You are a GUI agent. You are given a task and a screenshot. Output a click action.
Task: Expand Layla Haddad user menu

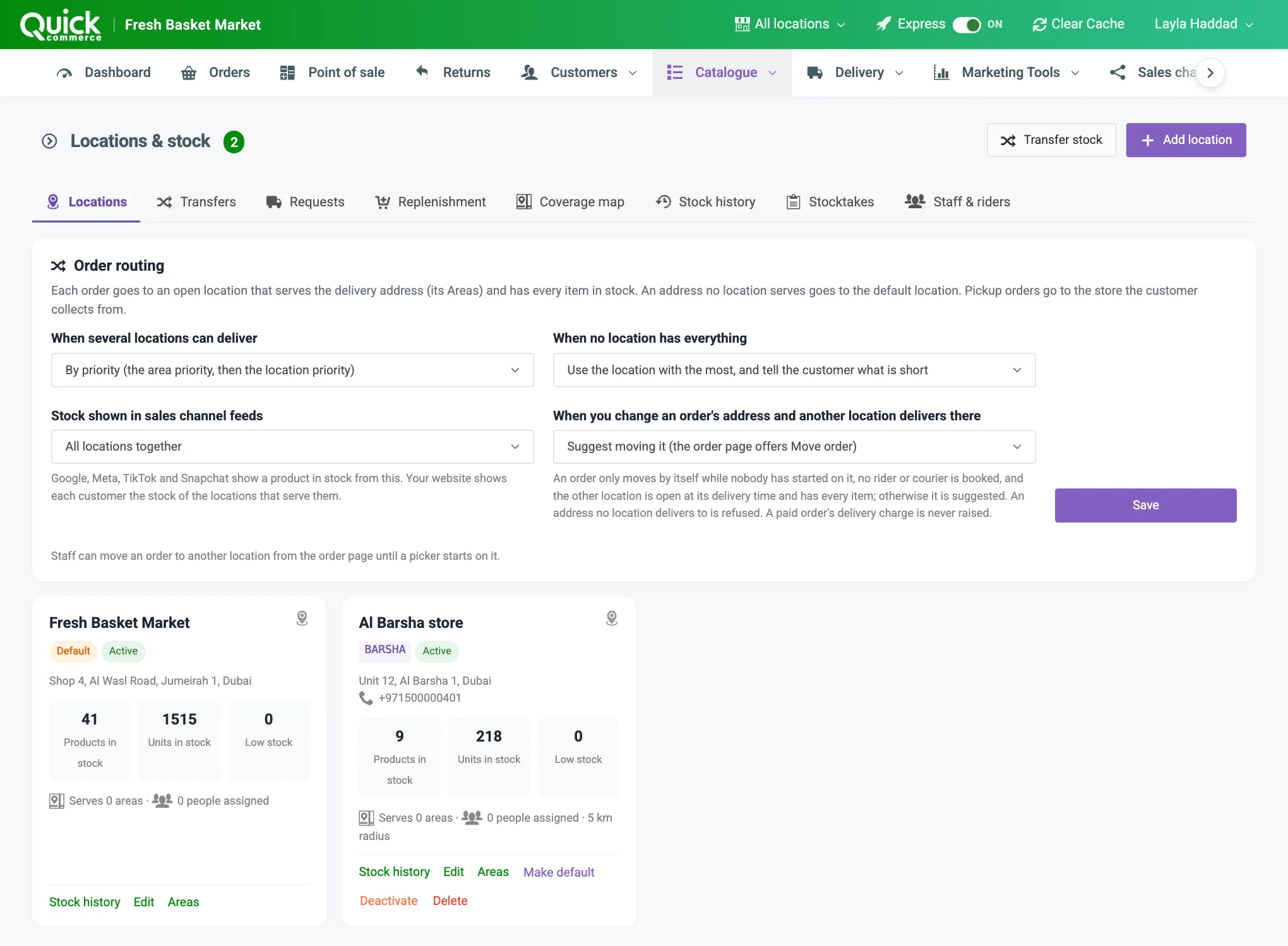tap(1203, 25)
